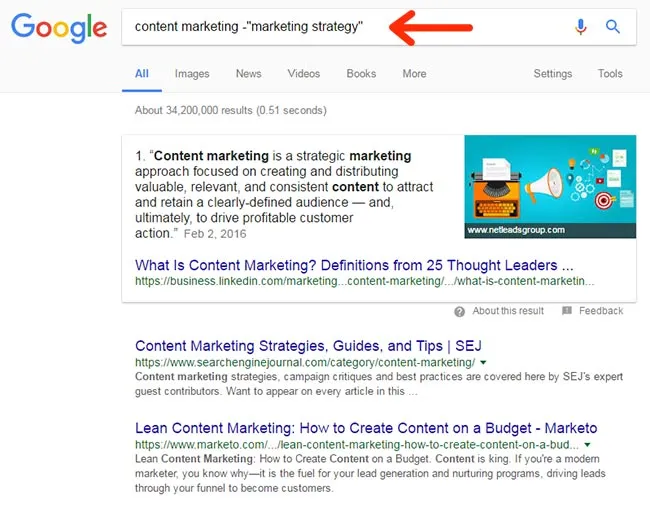Open the More search categories menu
Image resolution: width=650 pixels, height=508 pixels.
coord(414,74)
